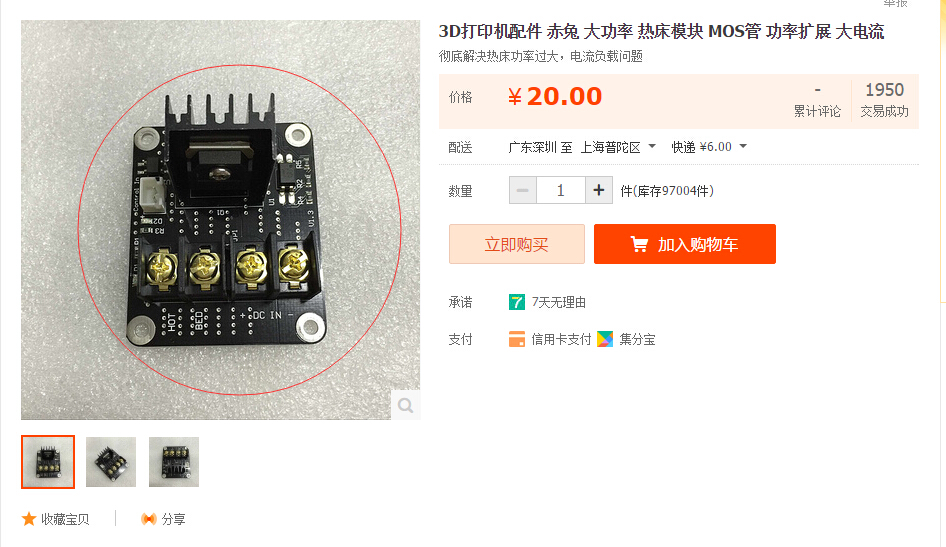
Task: Click the green 7-day return icon
Action: (516, 302)
